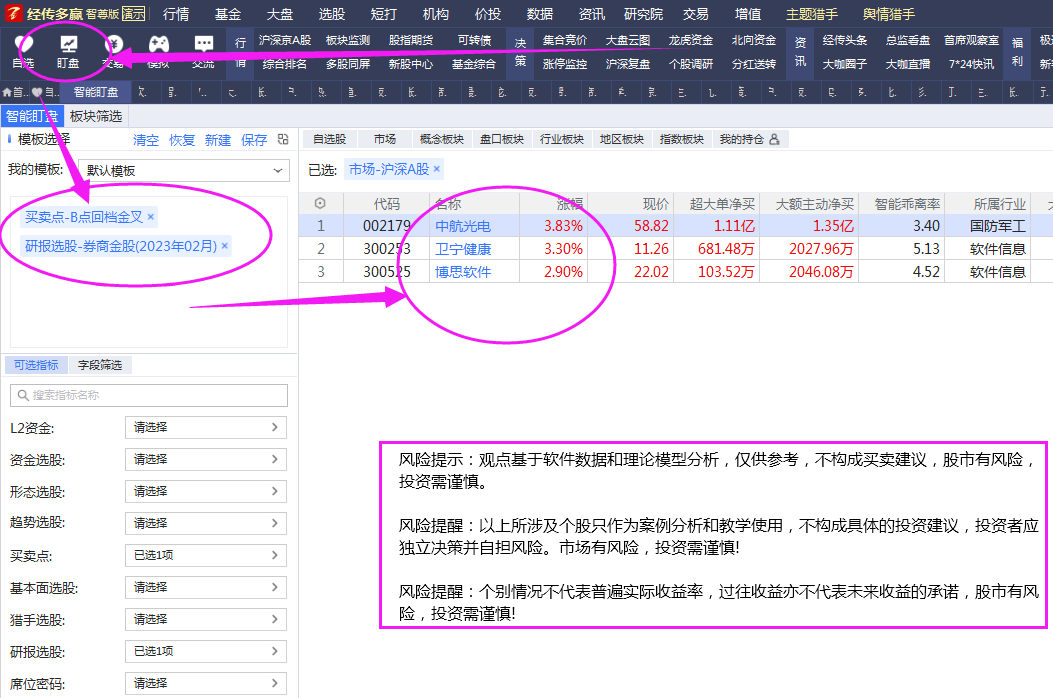Open 大咖直播 in the toolbar
This screenshot has height=698, width=1053.
908,64
